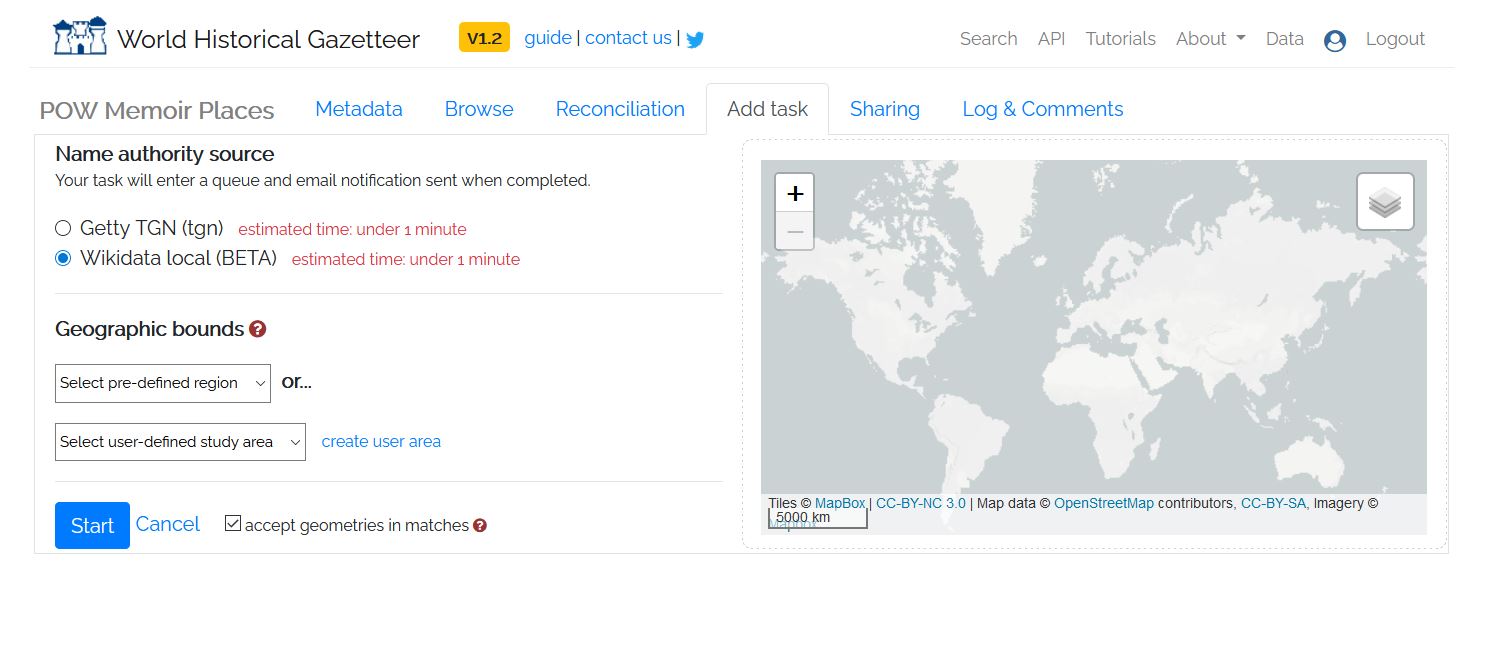
Task: Click the Geographic bounds help question icon
Action: point(258,329)
